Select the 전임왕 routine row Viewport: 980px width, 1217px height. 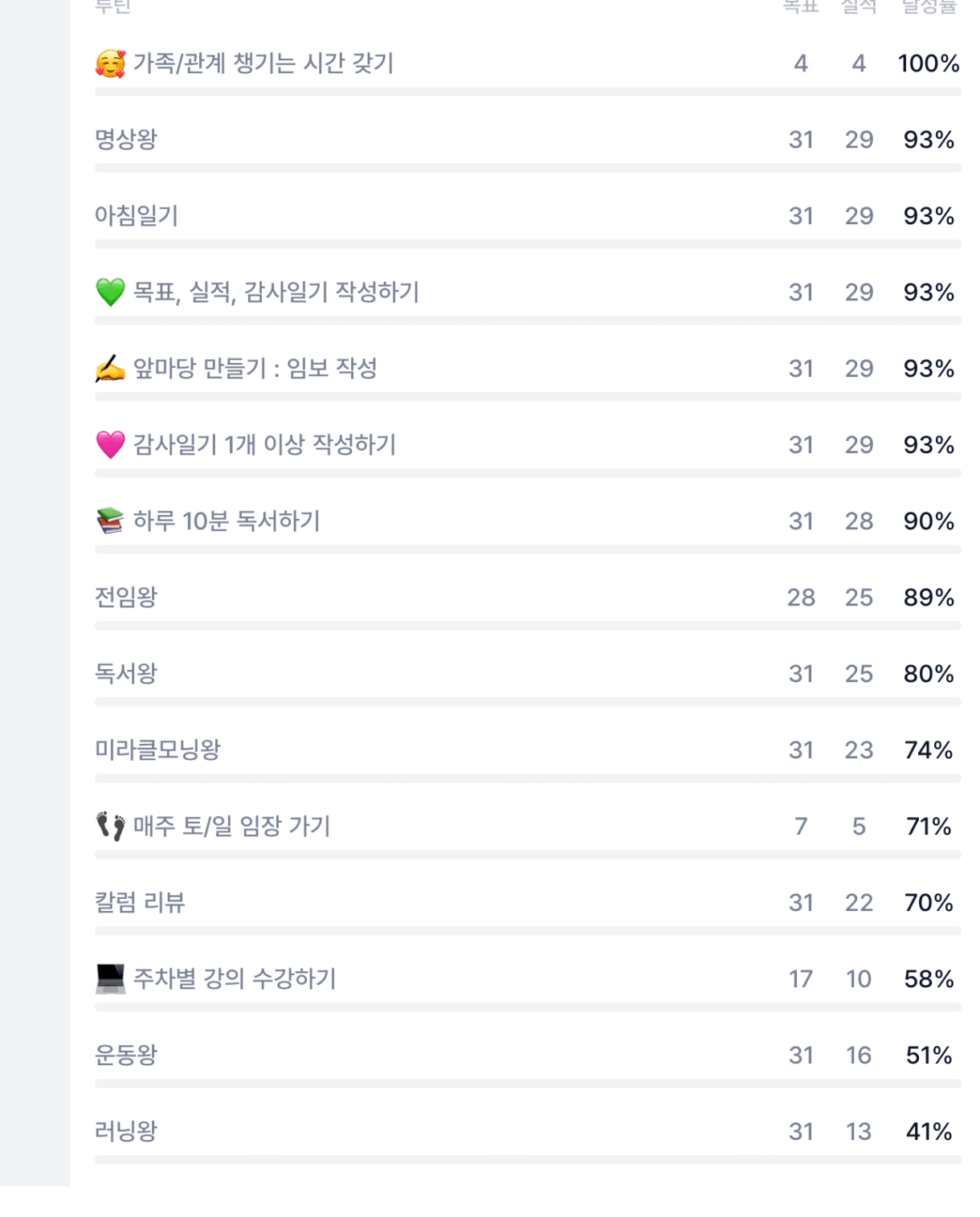click(x=126, y=598)
